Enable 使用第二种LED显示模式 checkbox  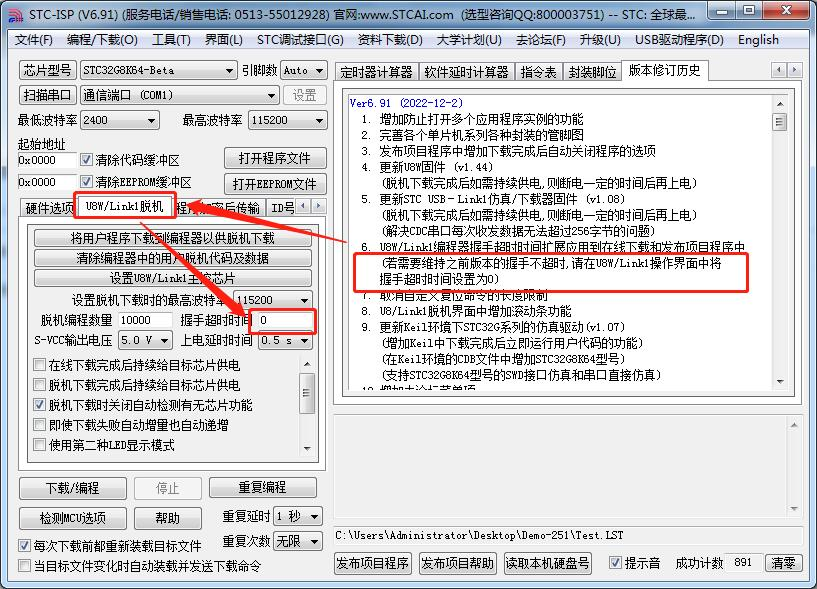39,445
